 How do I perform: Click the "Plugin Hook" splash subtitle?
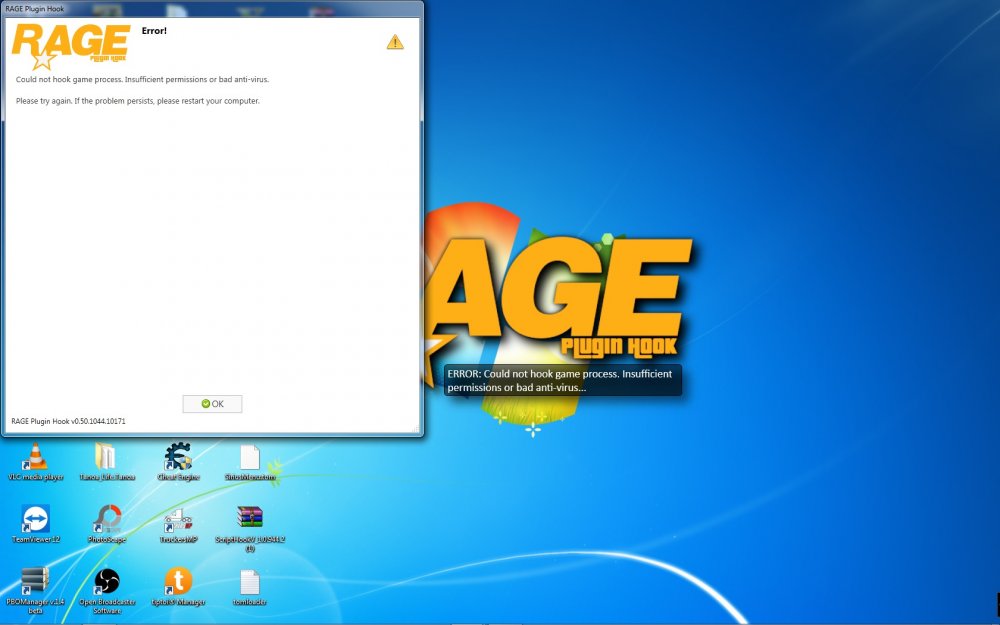[619, 347]
